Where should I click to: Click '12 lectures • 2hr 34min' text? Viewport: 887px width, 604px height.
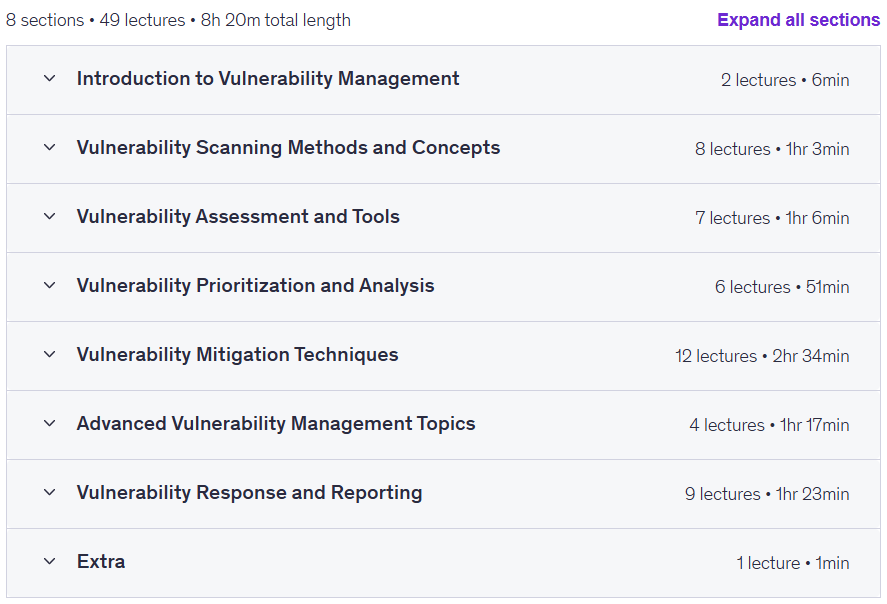[x=762, y=356]
